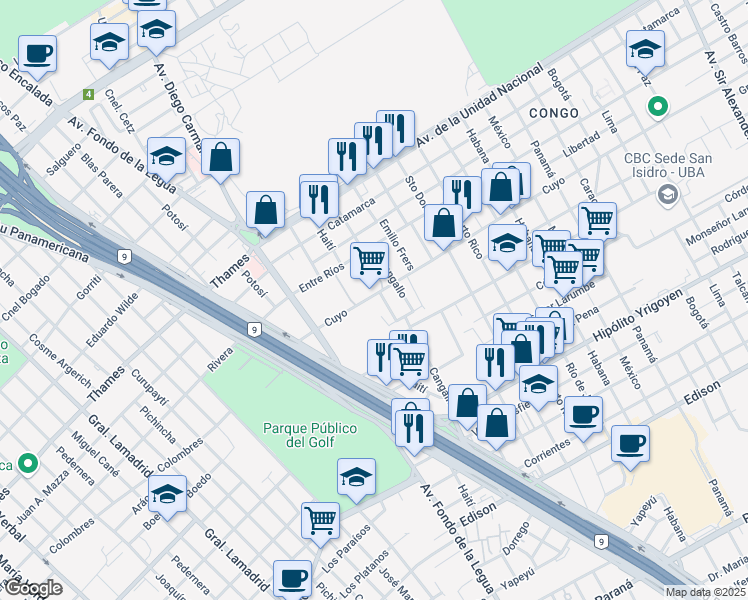This screenshot has width=748, height=600.
Task: Open the shopping cart marker near Caracas street
Action: pos(598,222)
